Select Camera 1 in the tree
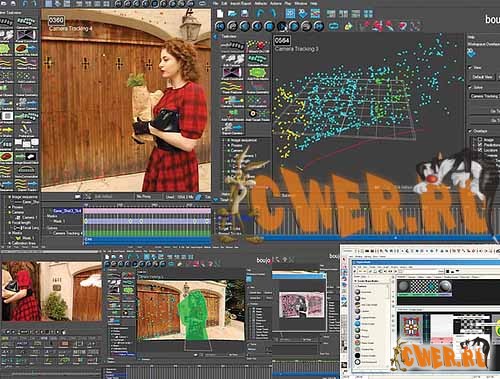Viewport: 500px width, 379px height. 29,217
